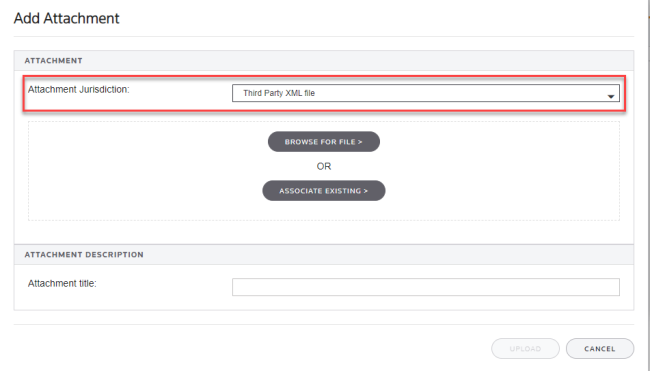
Task: Click the OR text between buttons
Action: [x=324, y=166]
